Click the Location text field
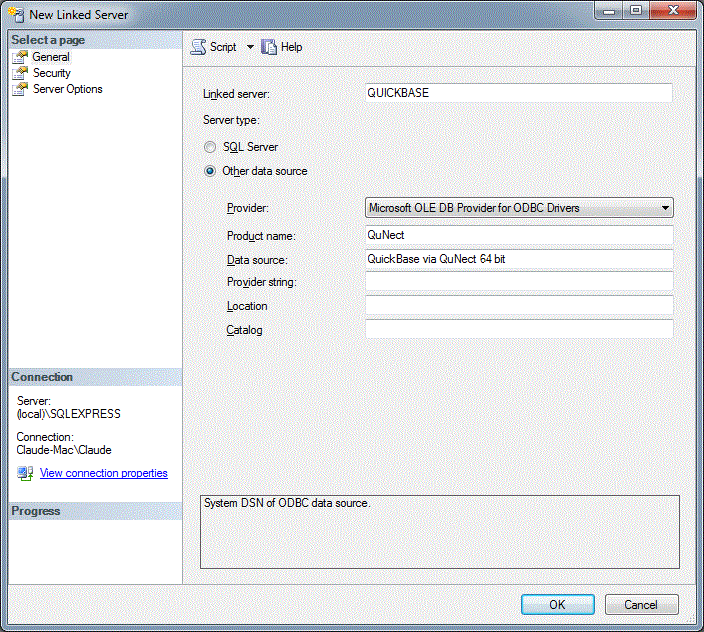 pos(519,306)
